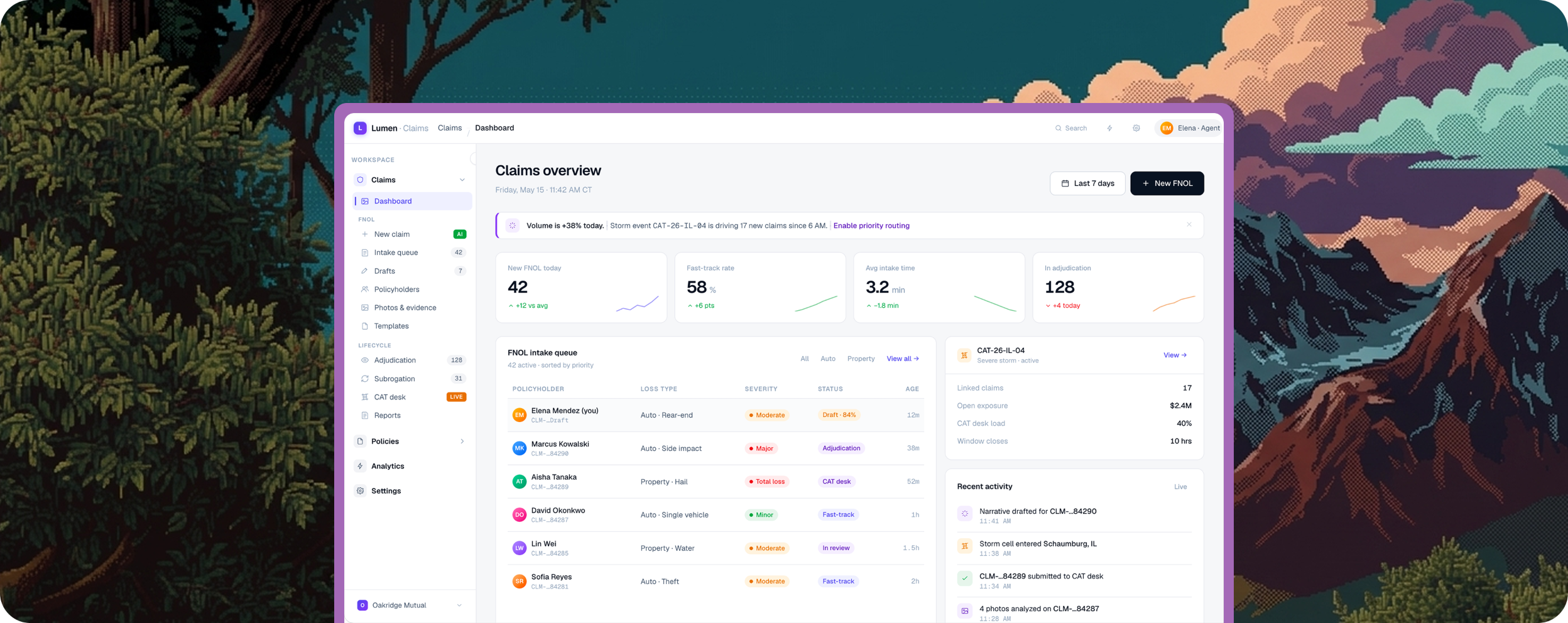The height and width of the screenshot is (623, 1568).
Task: Click the Intake queue document icon
Action: click(x=365, y=252)
